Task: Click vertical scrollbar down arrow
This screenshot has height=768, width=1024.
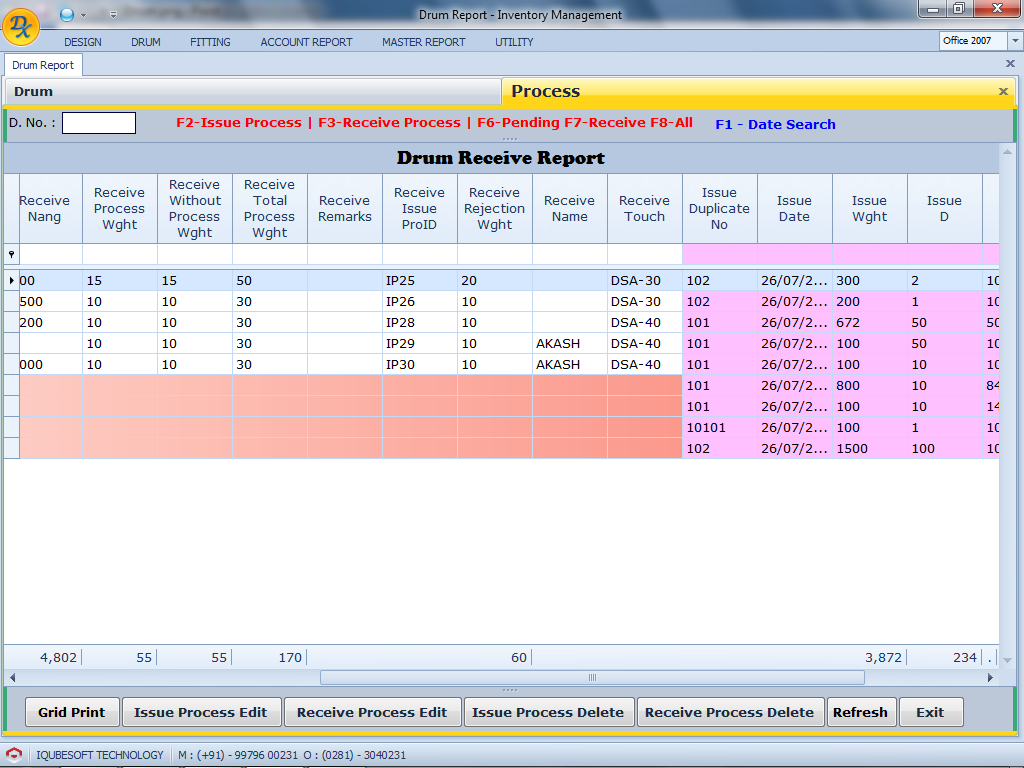Action: coord(1007,660)
